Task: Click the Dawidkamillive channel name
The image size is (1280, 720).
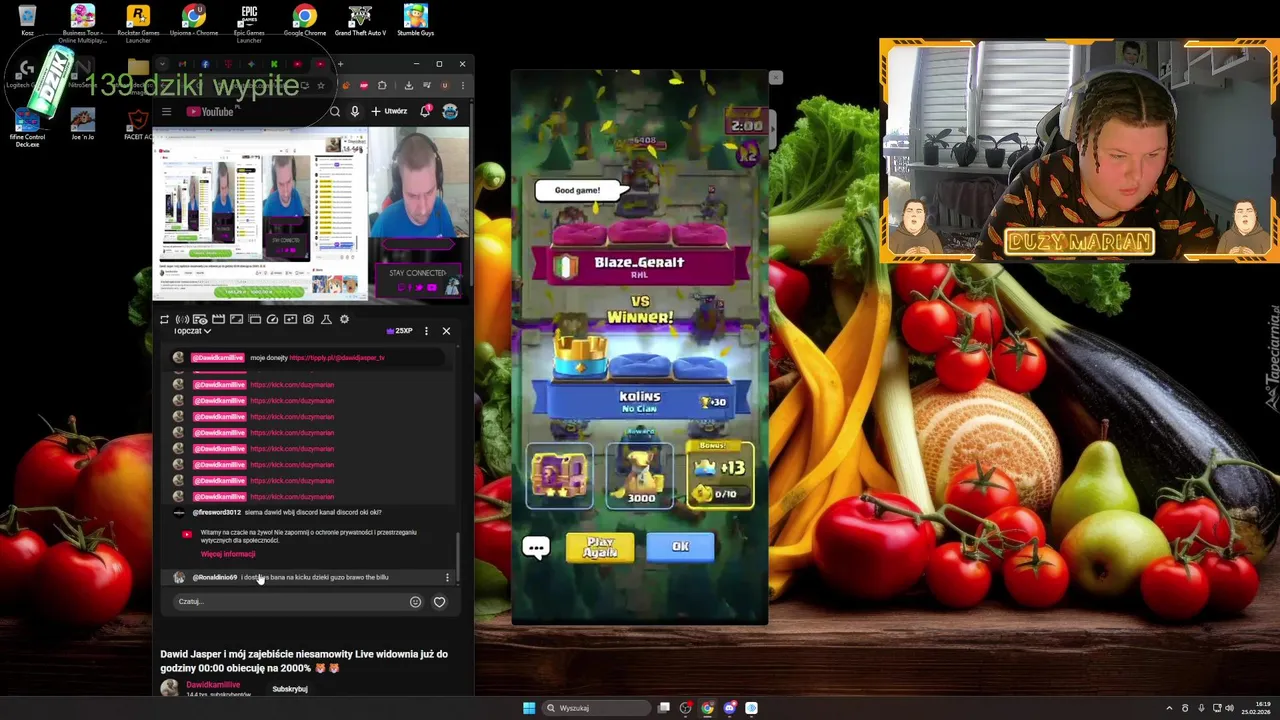Action: pyautogui.click(x=213, y=685)
